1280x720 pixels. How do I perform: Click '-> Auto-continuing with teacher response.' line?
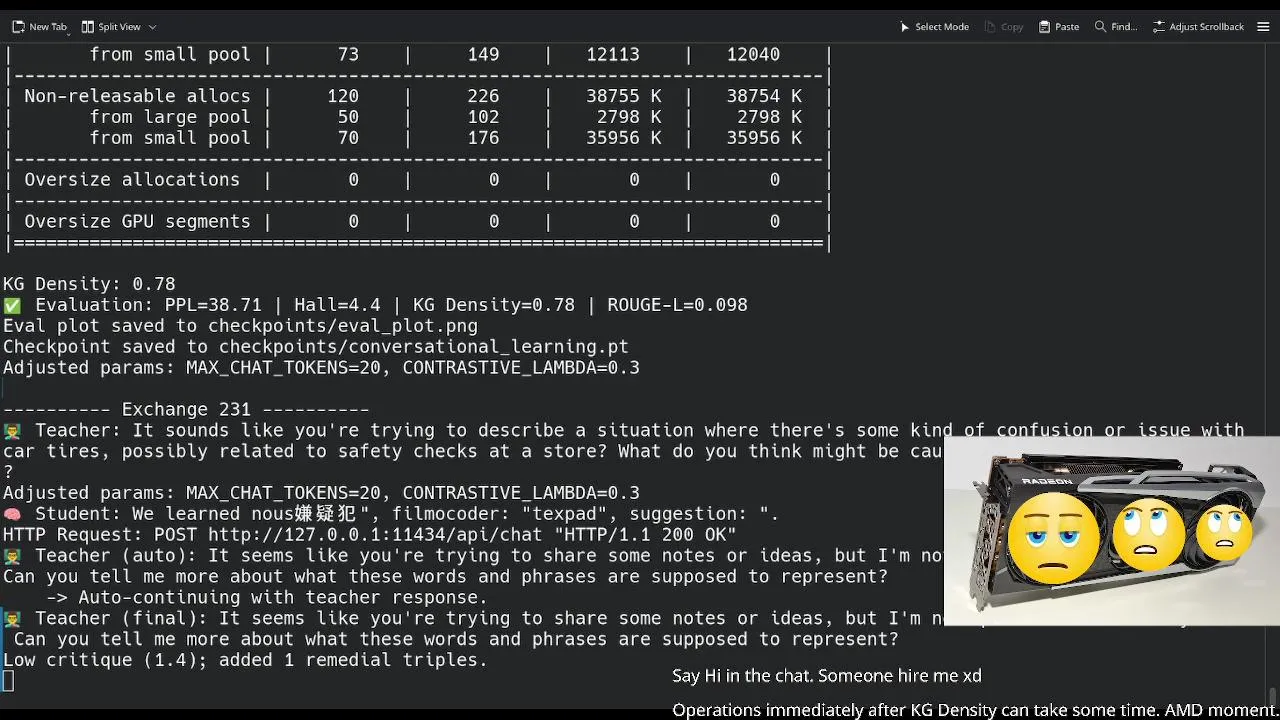[267, 598]
